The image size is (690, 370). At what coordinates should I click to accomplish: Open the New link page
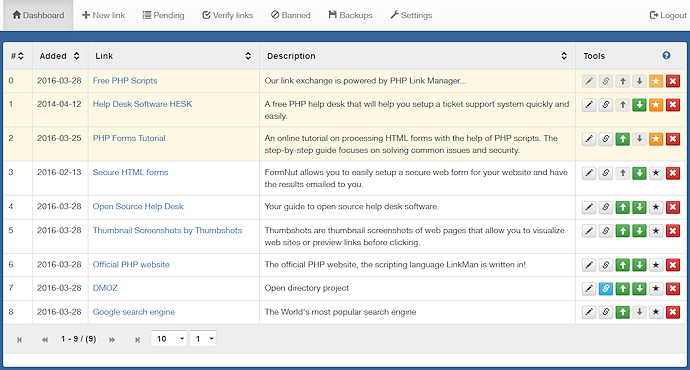[x=103, y=15]
